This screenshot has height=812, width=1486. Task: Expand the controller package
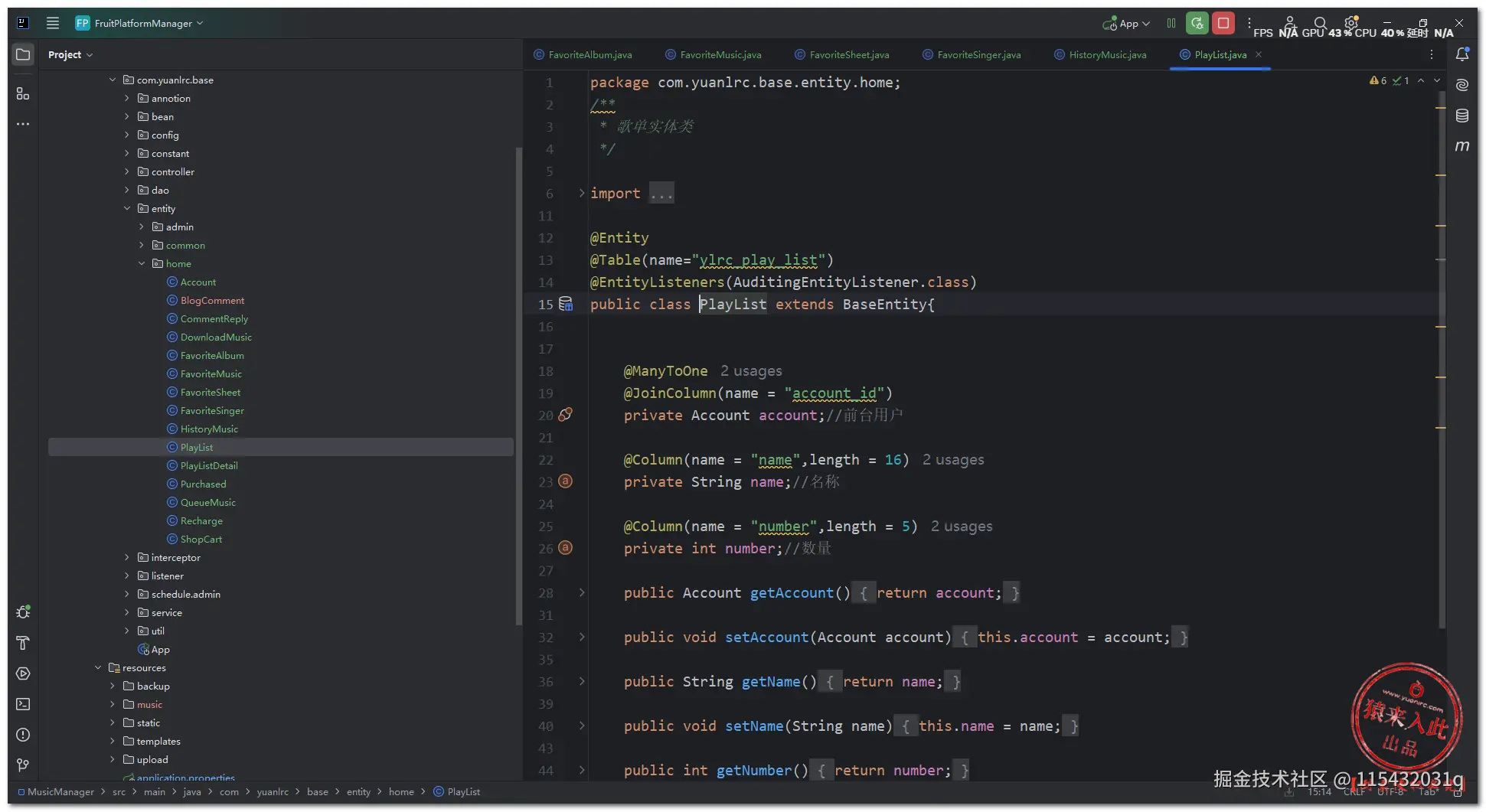[127, 171]
